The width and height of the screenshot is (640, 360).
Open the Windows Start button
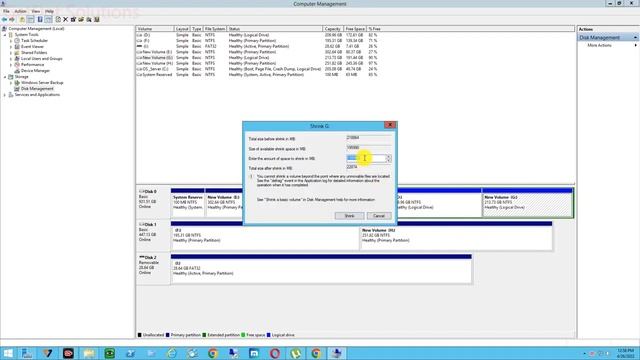(8, 353)
